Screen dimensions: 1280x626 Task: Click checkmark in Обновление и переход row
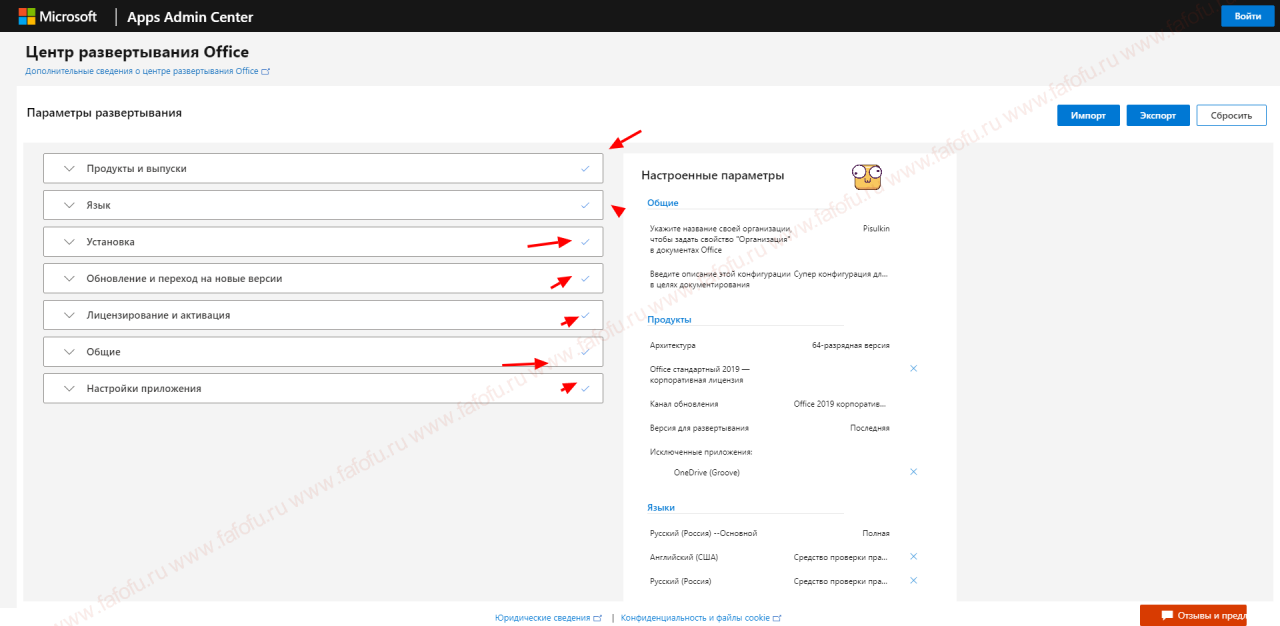tap(585, 278)
